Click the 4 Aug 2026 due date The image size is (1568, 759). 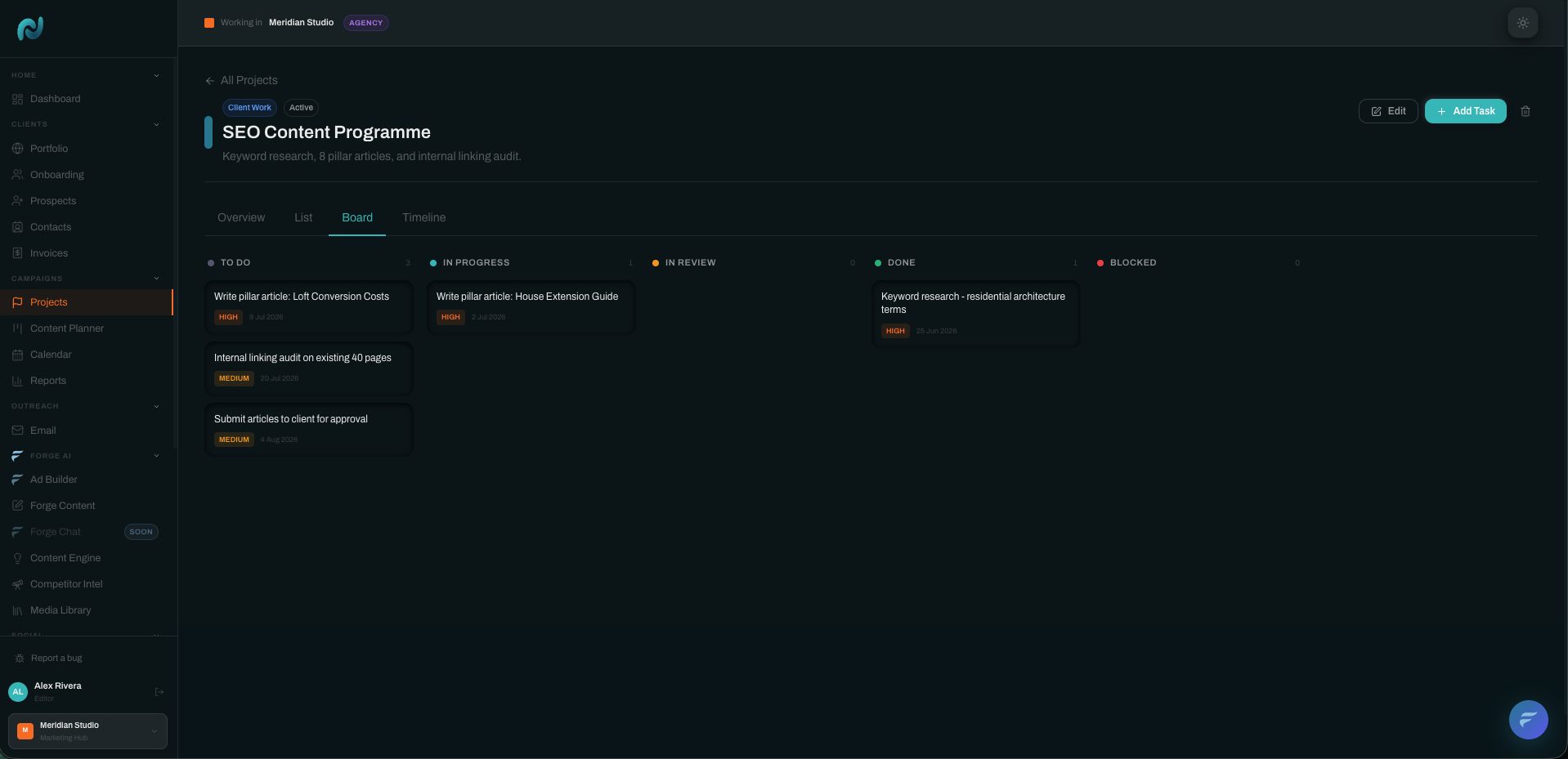(280, 440)
